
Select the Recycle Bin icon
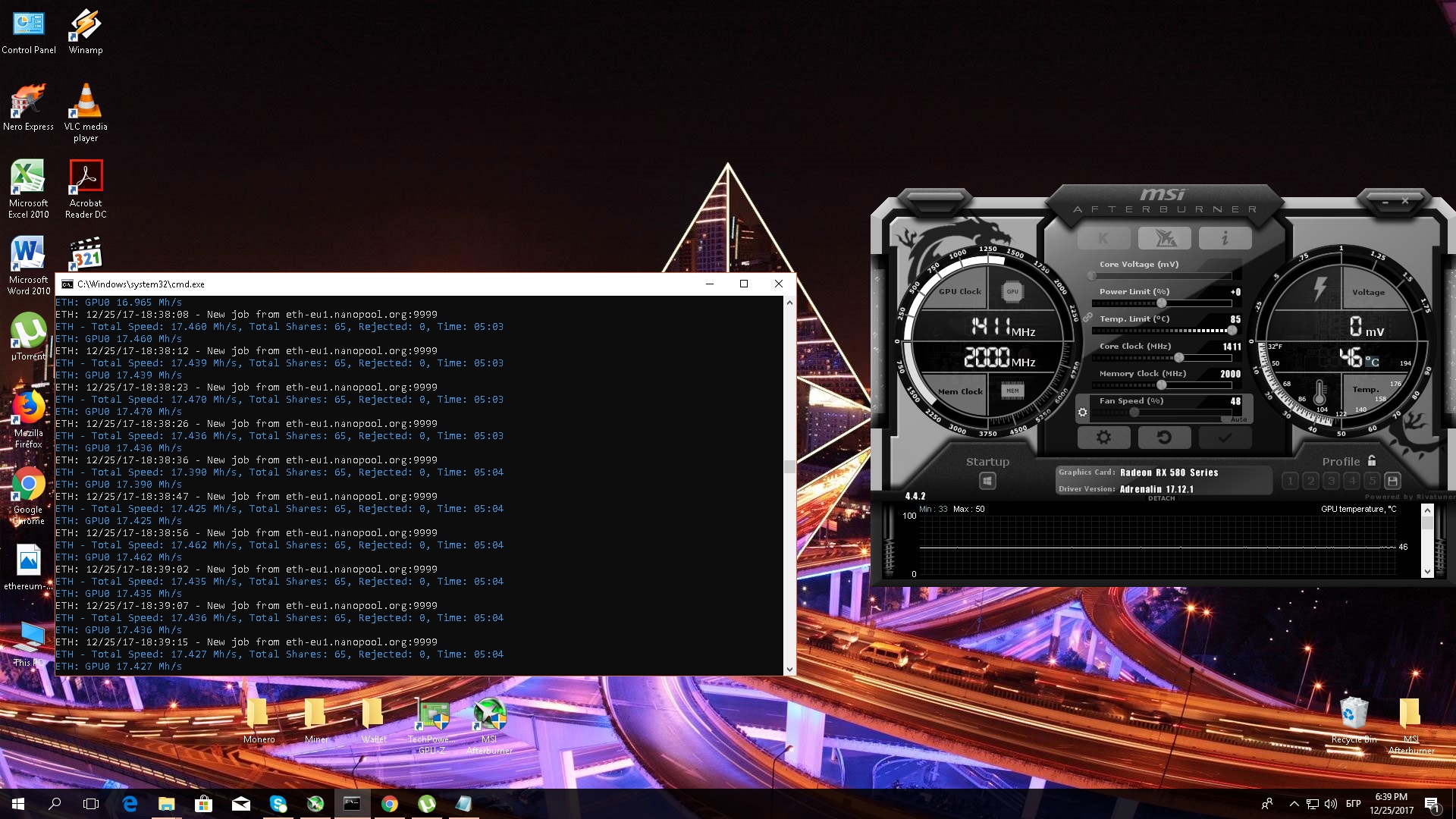[1354, 720]
